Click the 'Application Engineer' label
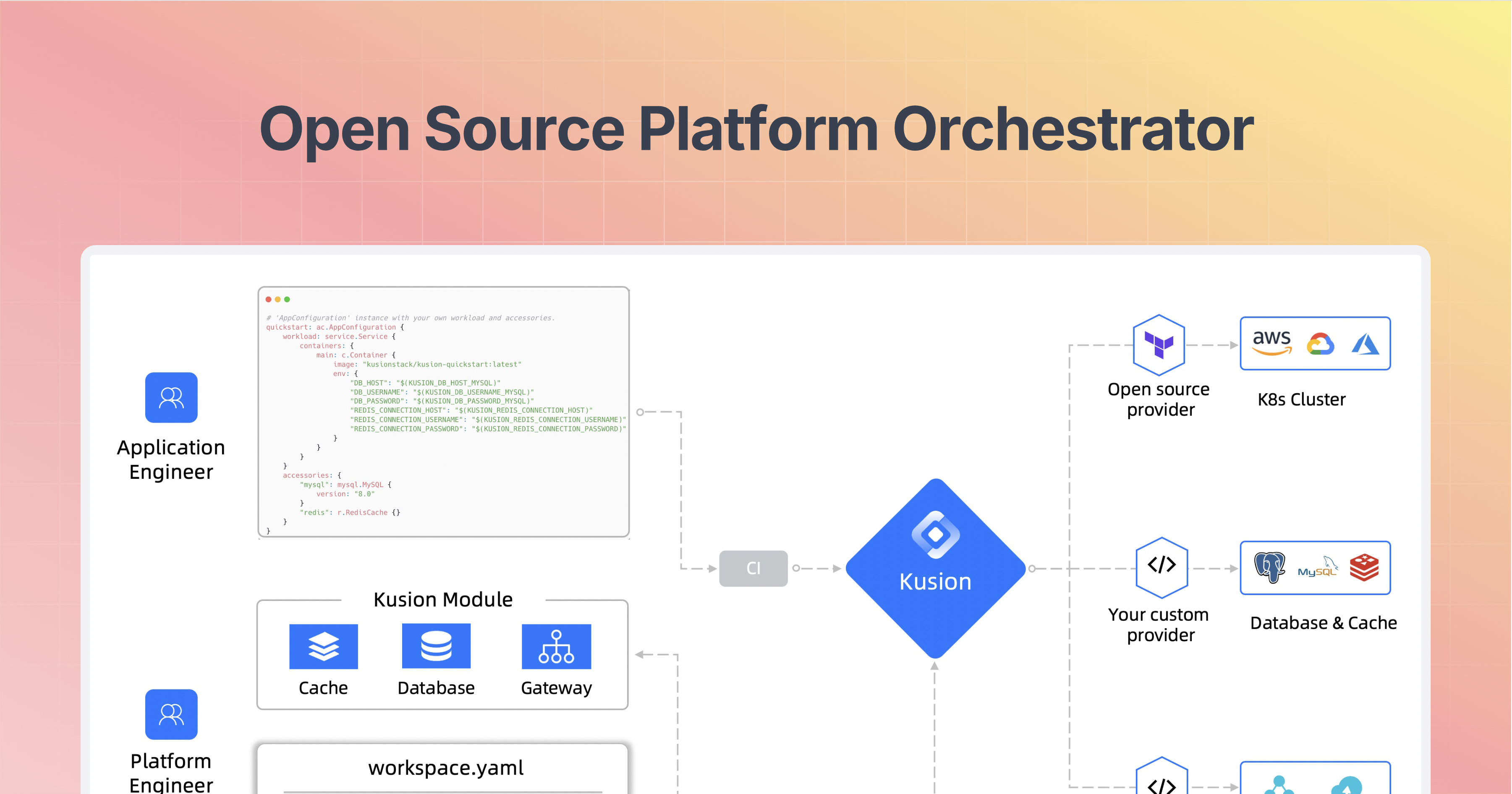Screen dimensions: 1512x794 [x=171, y=460]
